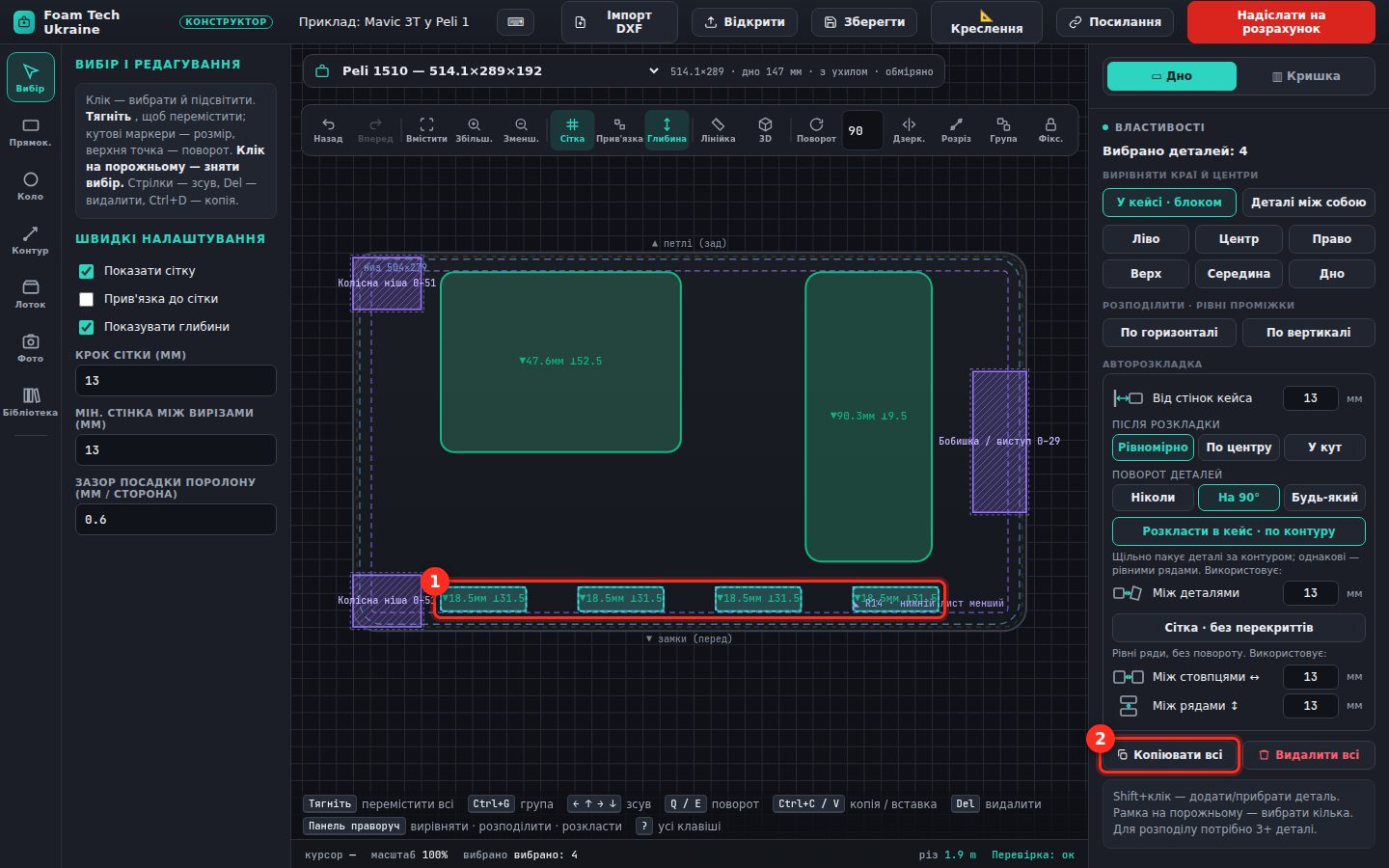This screenshot has width=1389, height=868.
Task: Activate the Контур contour tool
Action: (30, 240)
